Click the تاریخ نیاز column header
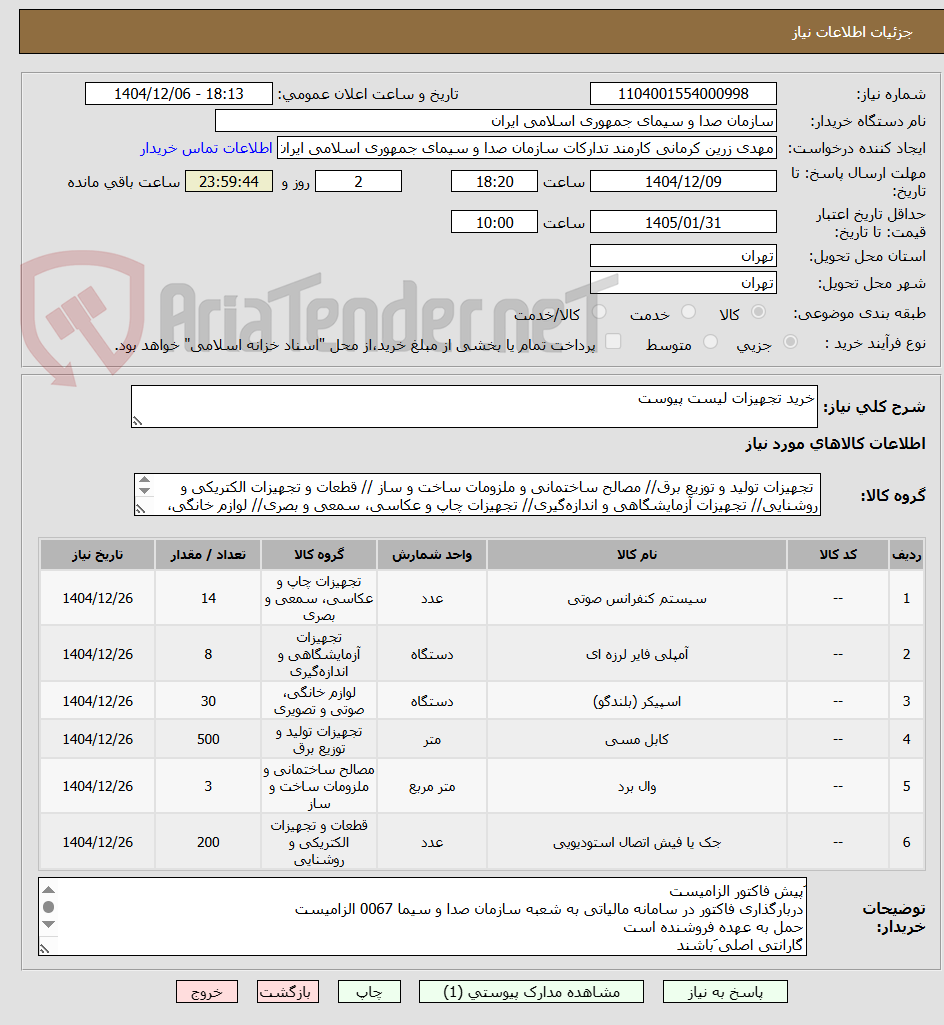Image resolution: width=944 pixels, height=1025 pixels. [97, 555]
